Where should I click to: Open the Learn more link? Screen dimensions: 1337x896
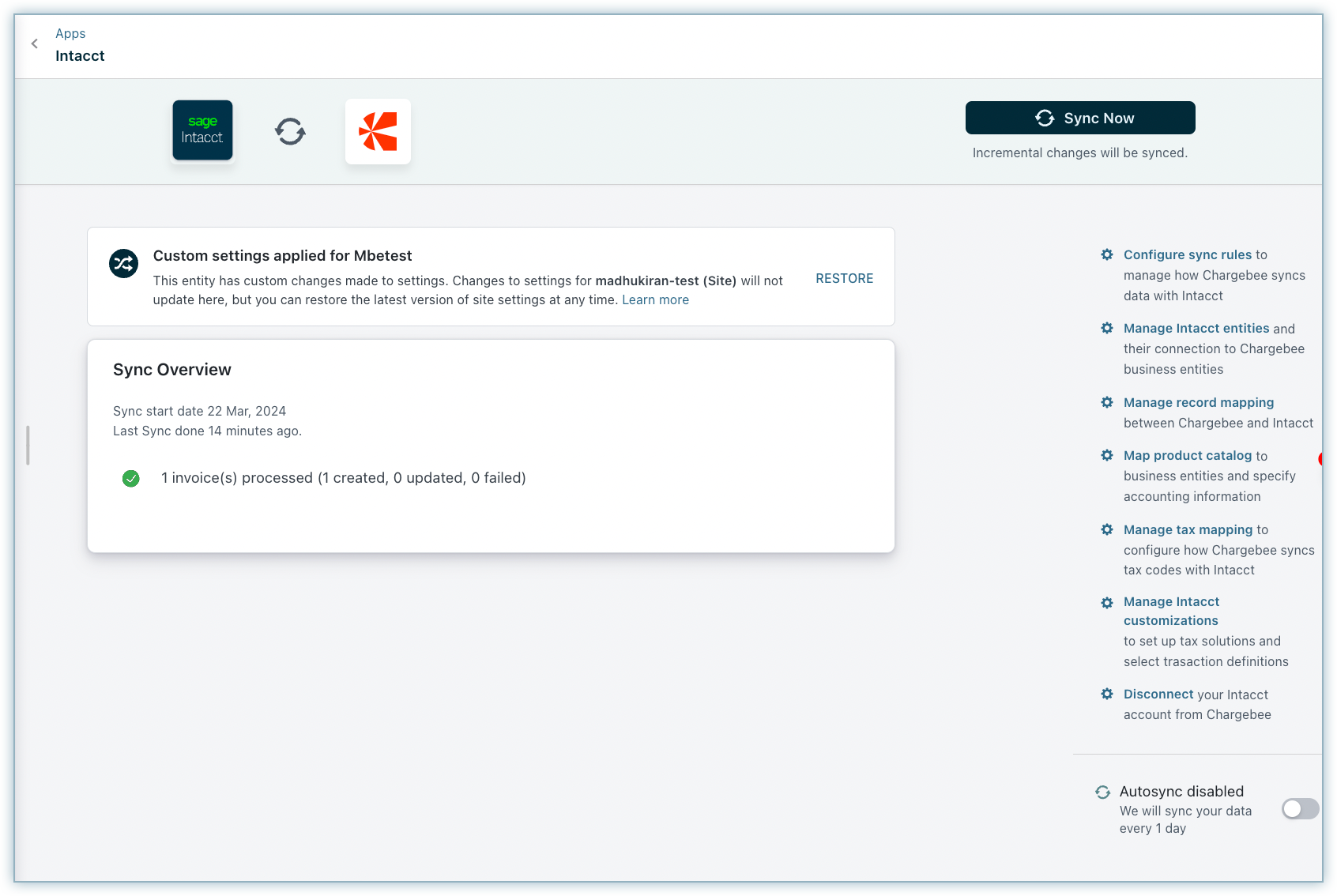[655, 299]
